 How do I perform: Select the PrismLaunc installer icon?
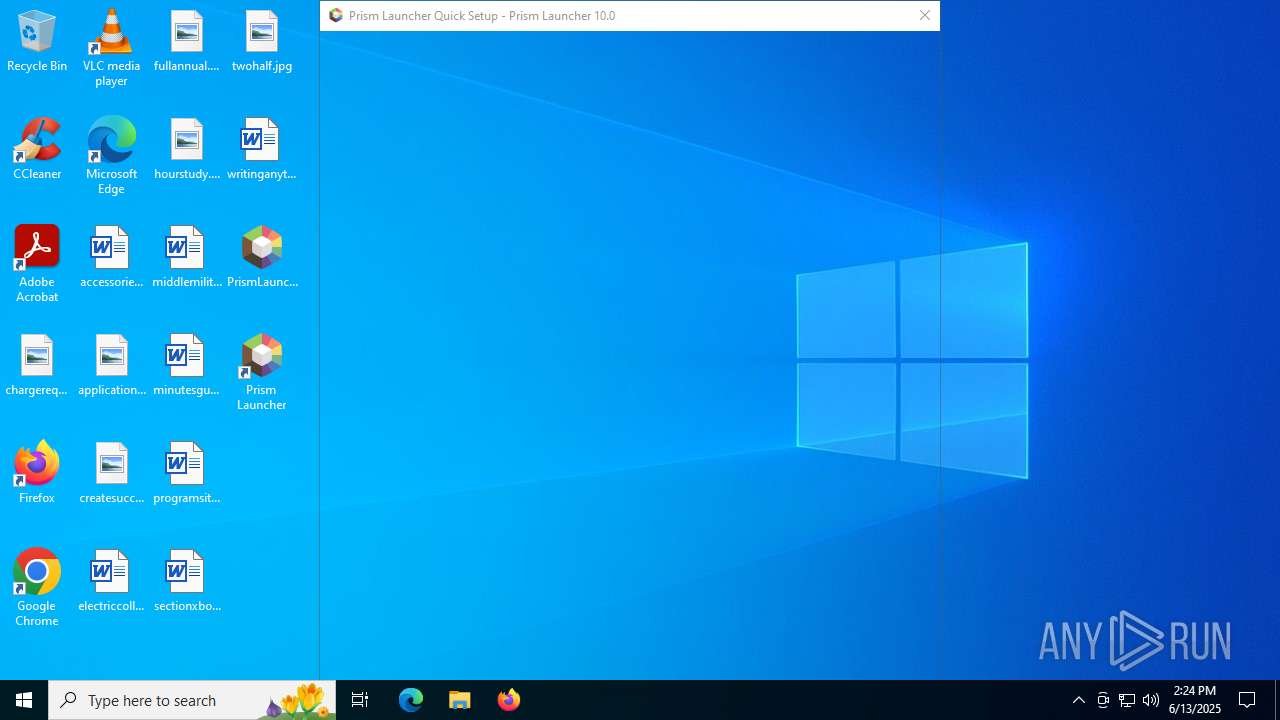pyautogui.click(x=262, y=258)
